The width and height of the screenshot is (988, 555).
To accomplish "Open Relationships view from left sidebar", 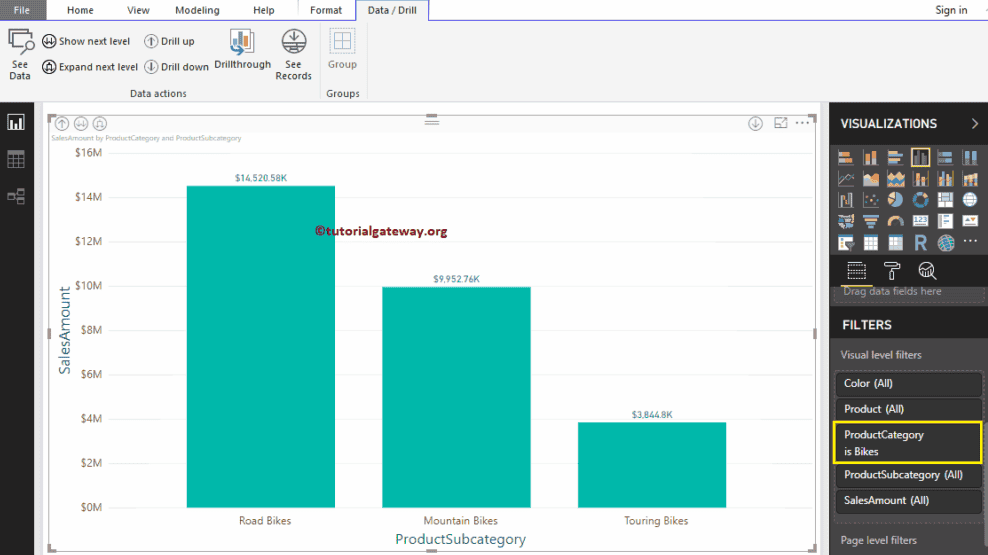I will (x=16, y=196).
